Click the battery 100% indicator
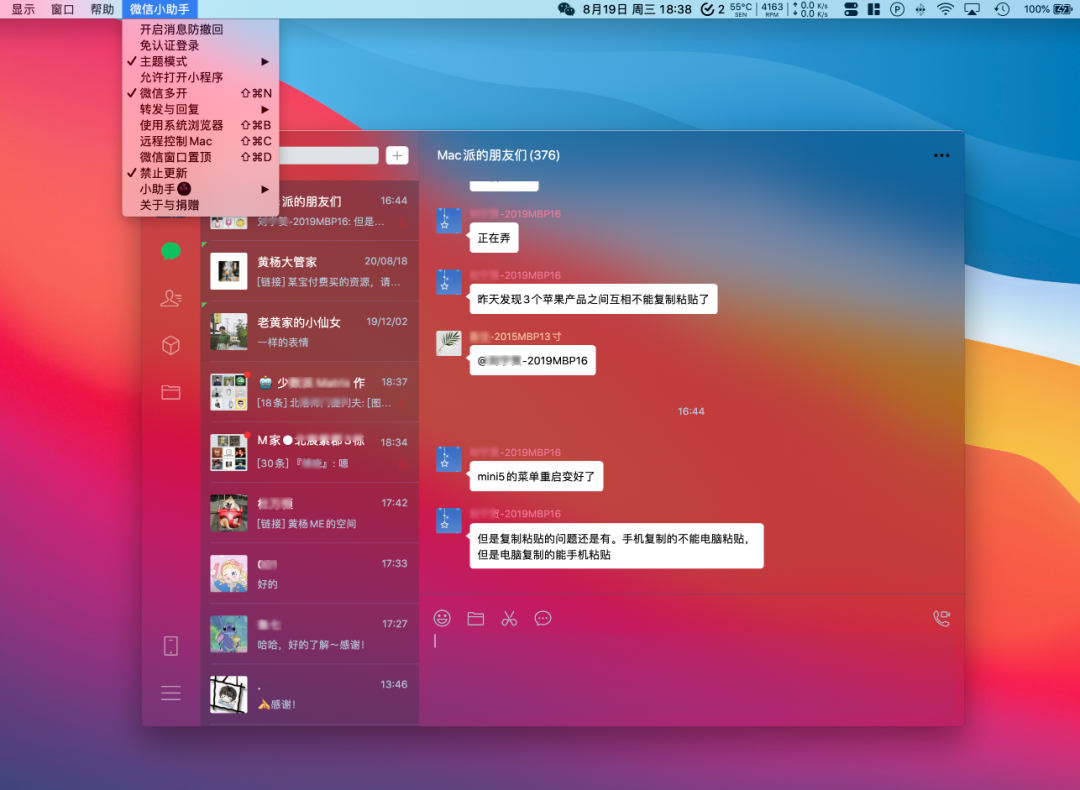Image resolution: width=1080 pixels, height=790 pixels. 1048,9
